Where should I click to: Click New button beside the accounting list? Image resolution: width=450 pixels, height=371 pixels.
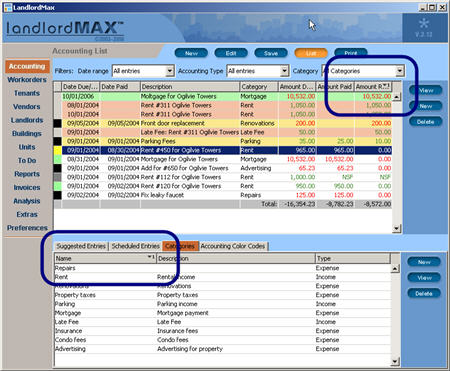tap(426, 106)
